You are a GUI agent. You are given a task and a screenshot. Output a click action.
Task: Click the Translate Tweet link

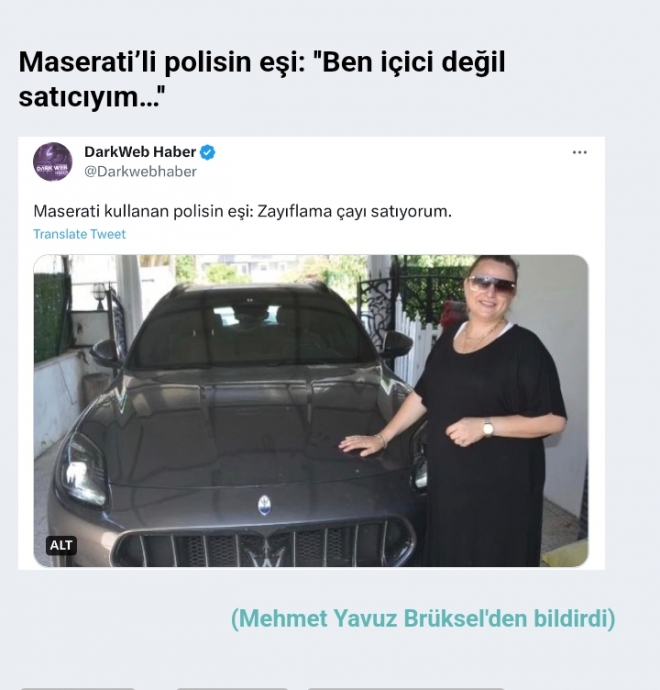[x=80, y=234]
